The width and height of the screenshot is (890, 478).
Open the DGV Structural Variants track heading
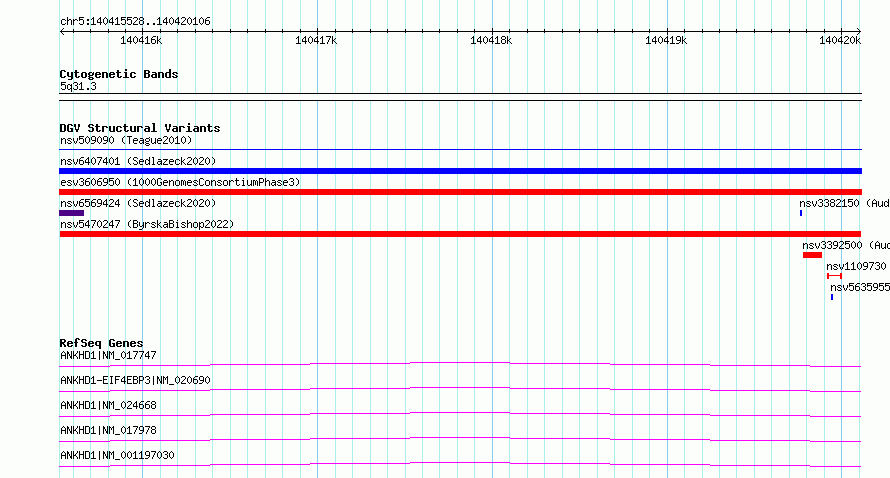tap(140, 128)
